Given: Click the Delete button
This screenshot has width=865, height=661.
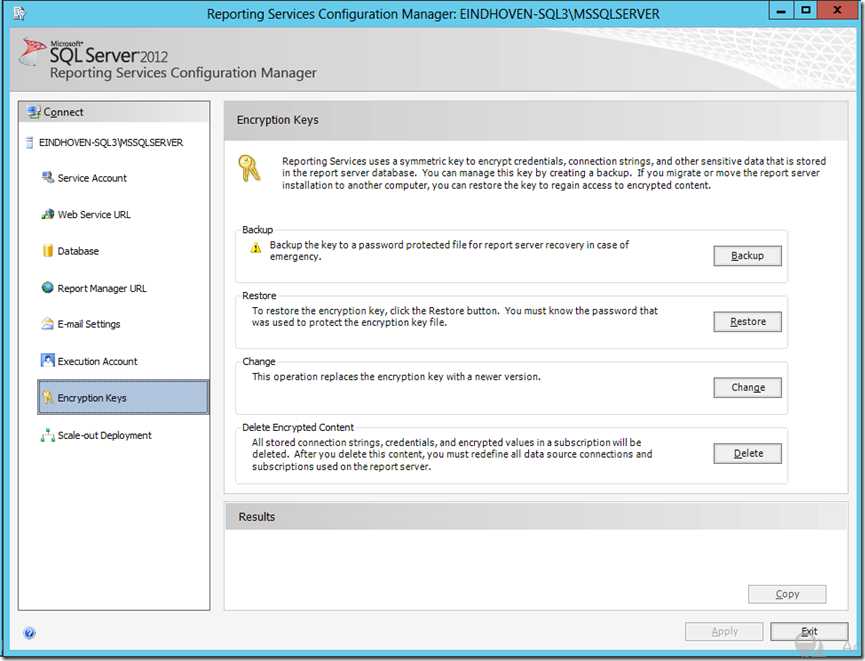Looking at the screenshot, I should coord(747,454).
